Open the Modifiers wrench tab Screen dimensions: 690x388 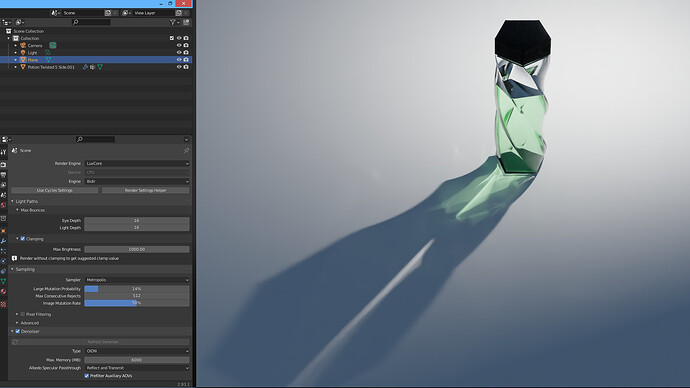tap(4, 241)
